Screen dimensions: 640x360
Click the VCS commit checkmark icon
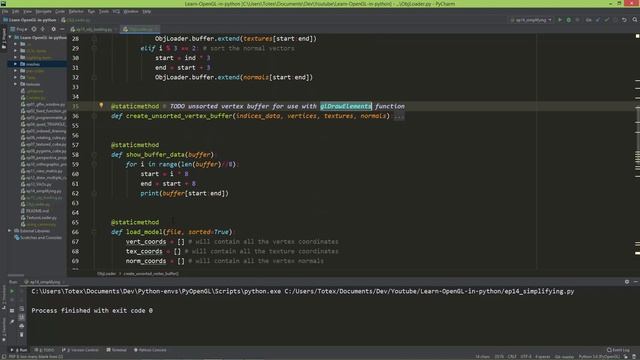pos(607,20)
